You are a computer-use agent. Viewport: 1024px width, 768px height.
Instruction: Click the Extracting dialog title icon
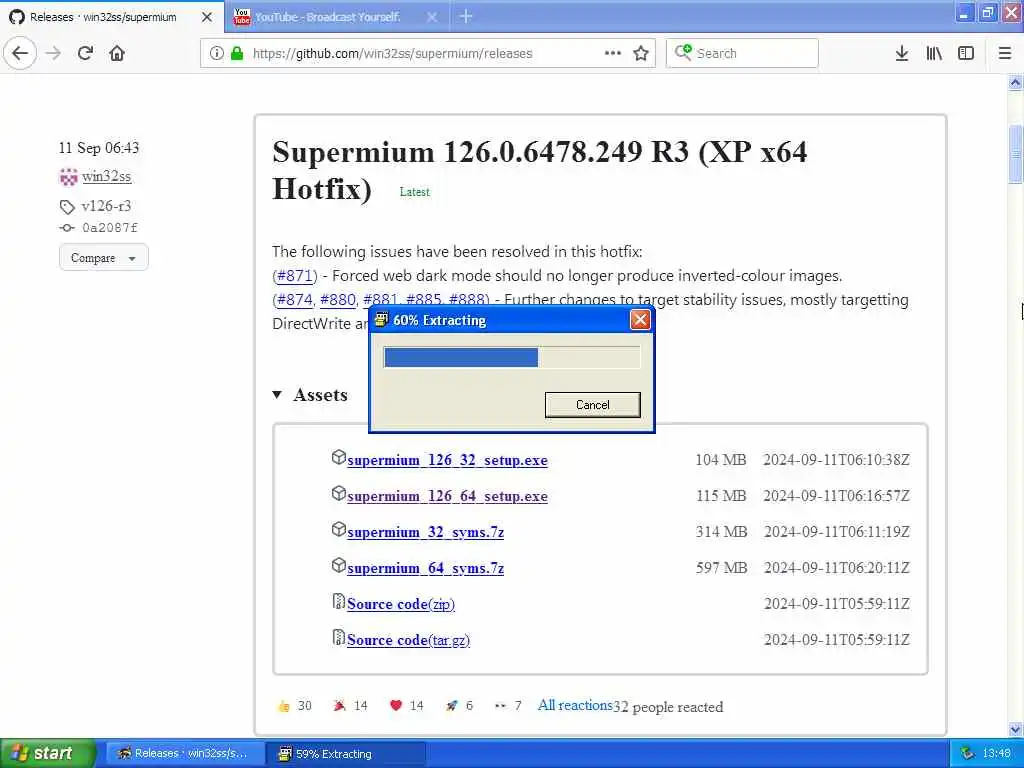[x=381, y=320]
